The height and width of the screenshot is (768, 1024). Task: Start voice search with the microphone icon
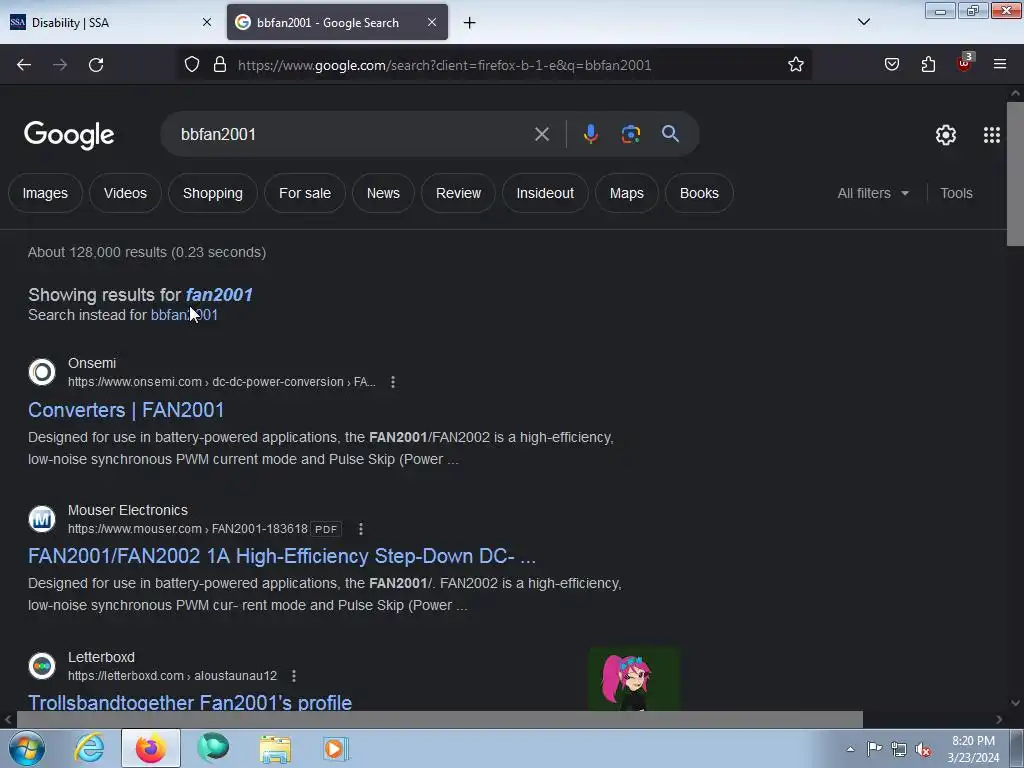click(590, 135)
